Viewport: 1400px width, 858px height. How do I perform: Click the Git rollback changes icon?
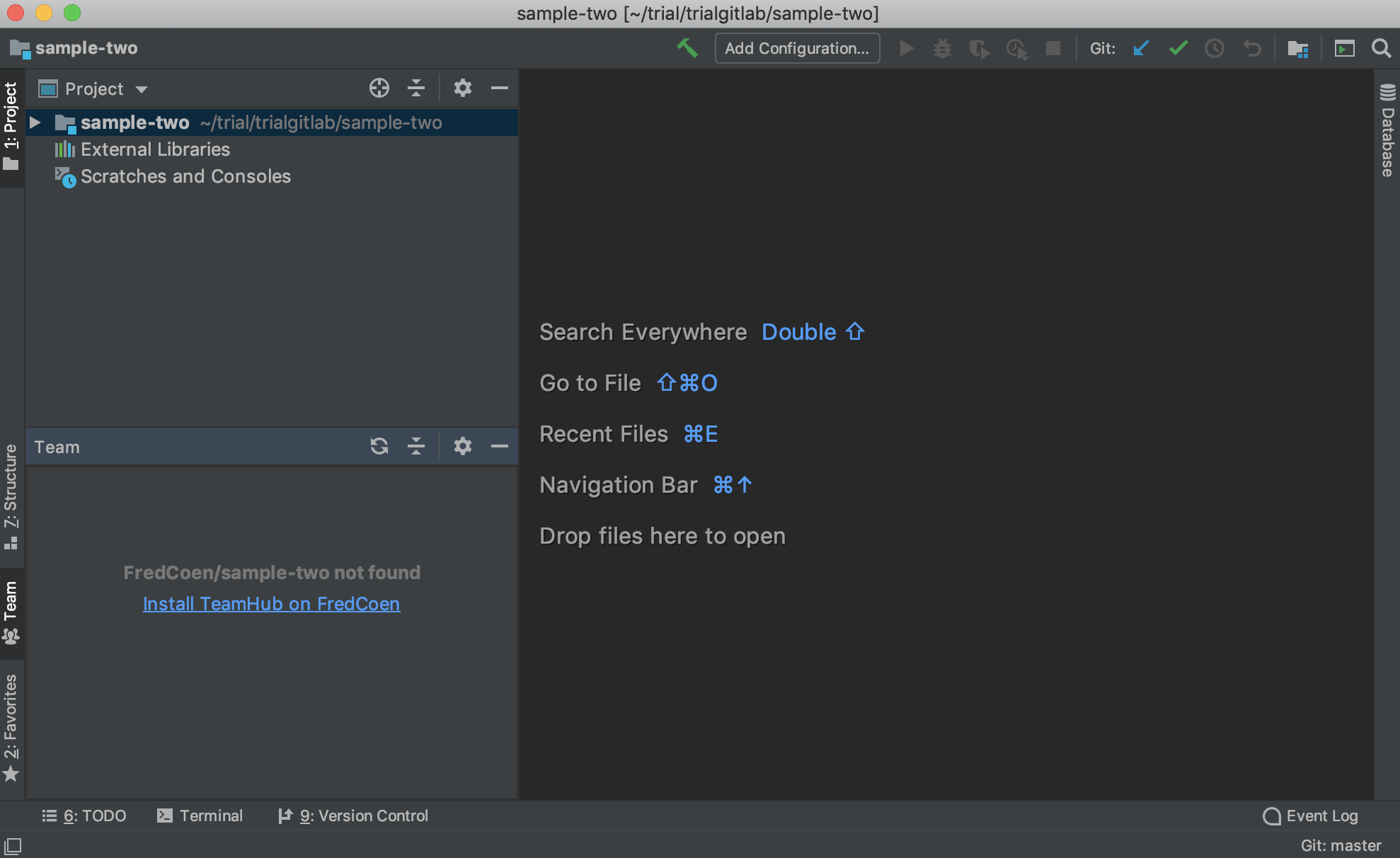tap(1252, 49)
